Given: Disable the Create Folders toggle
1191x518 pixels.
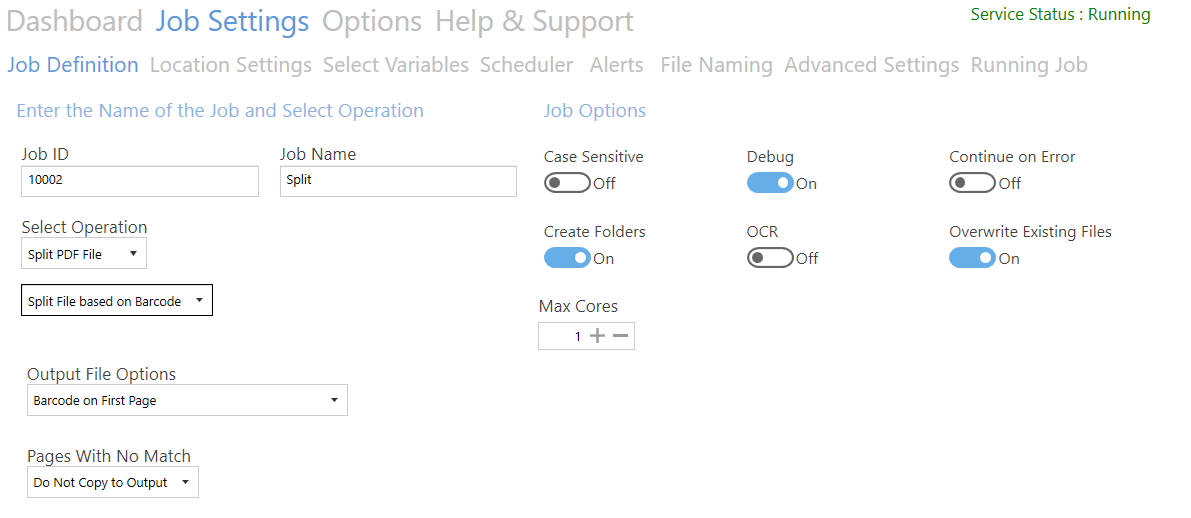Looking at the screenshot, I should 567,258.
